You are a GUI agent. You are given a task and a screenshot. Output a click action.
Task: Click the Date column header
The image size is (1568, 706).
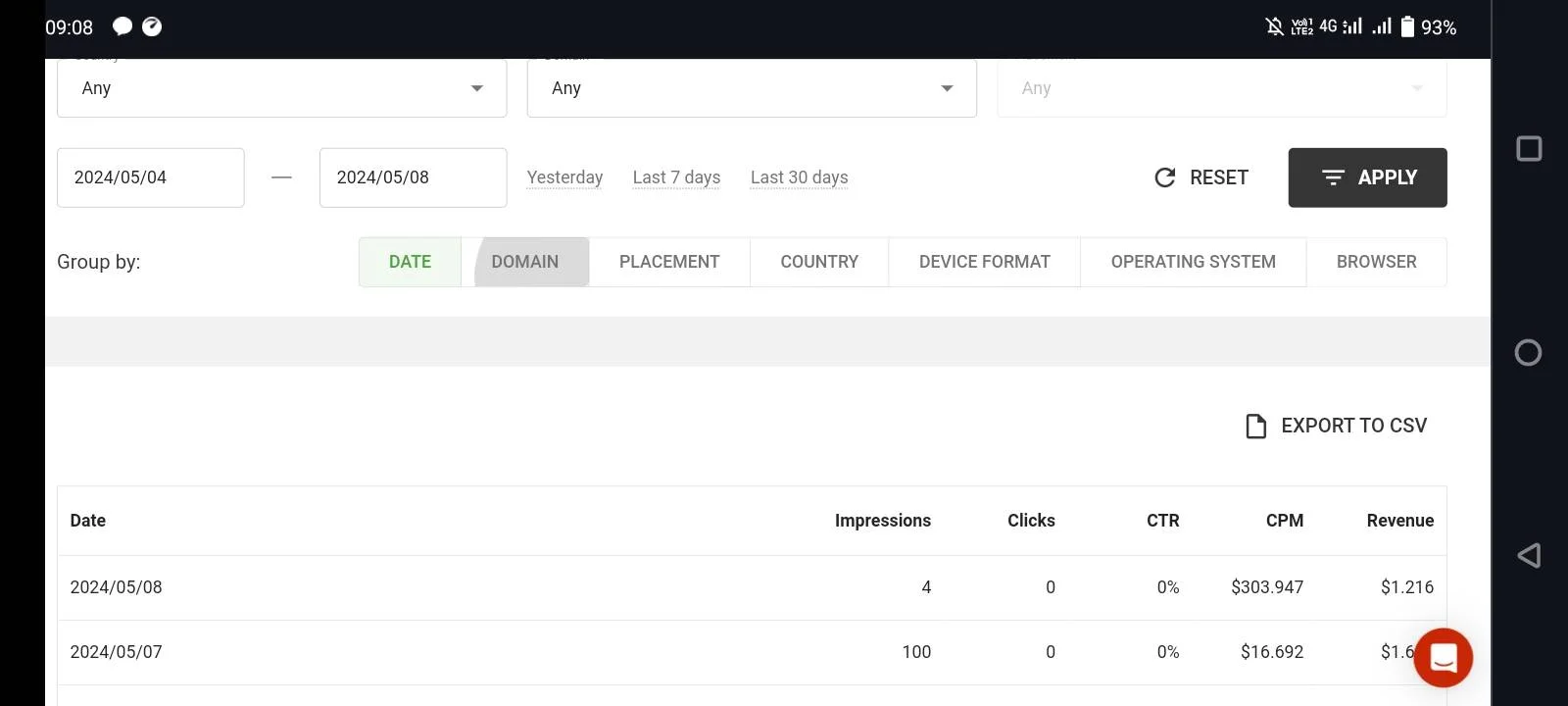88,521
